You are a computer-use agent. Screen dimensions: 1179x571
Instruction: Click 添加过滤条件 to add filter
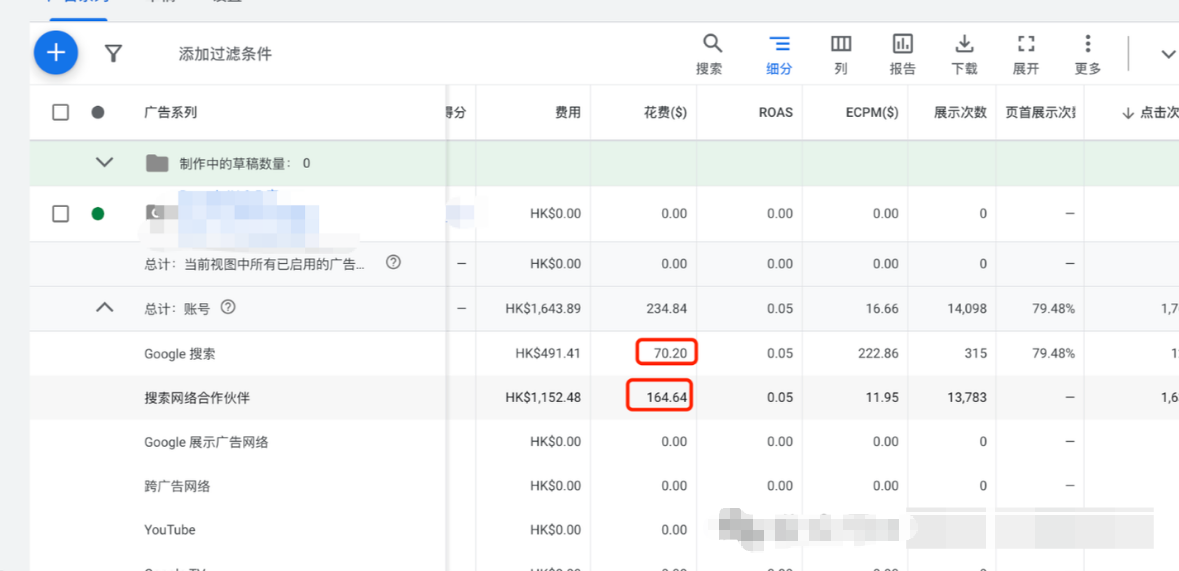tap(225, 53)
